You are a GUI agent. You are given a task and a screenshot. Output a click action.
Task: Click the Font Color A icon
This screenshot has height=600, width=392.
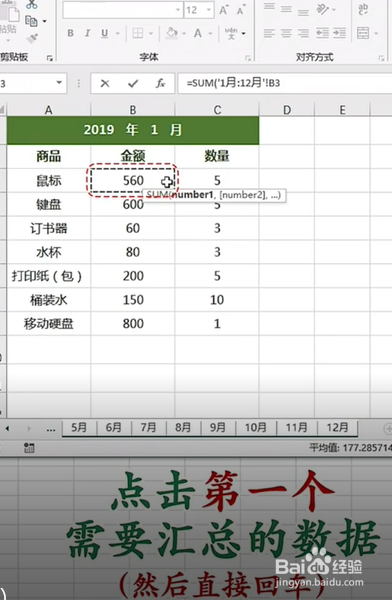coord(198,33)
